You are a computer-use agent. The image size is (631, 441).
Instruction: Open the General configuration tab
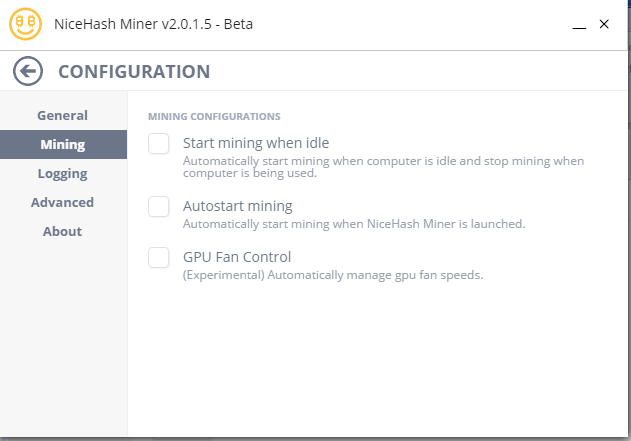[x=62, y=115]
